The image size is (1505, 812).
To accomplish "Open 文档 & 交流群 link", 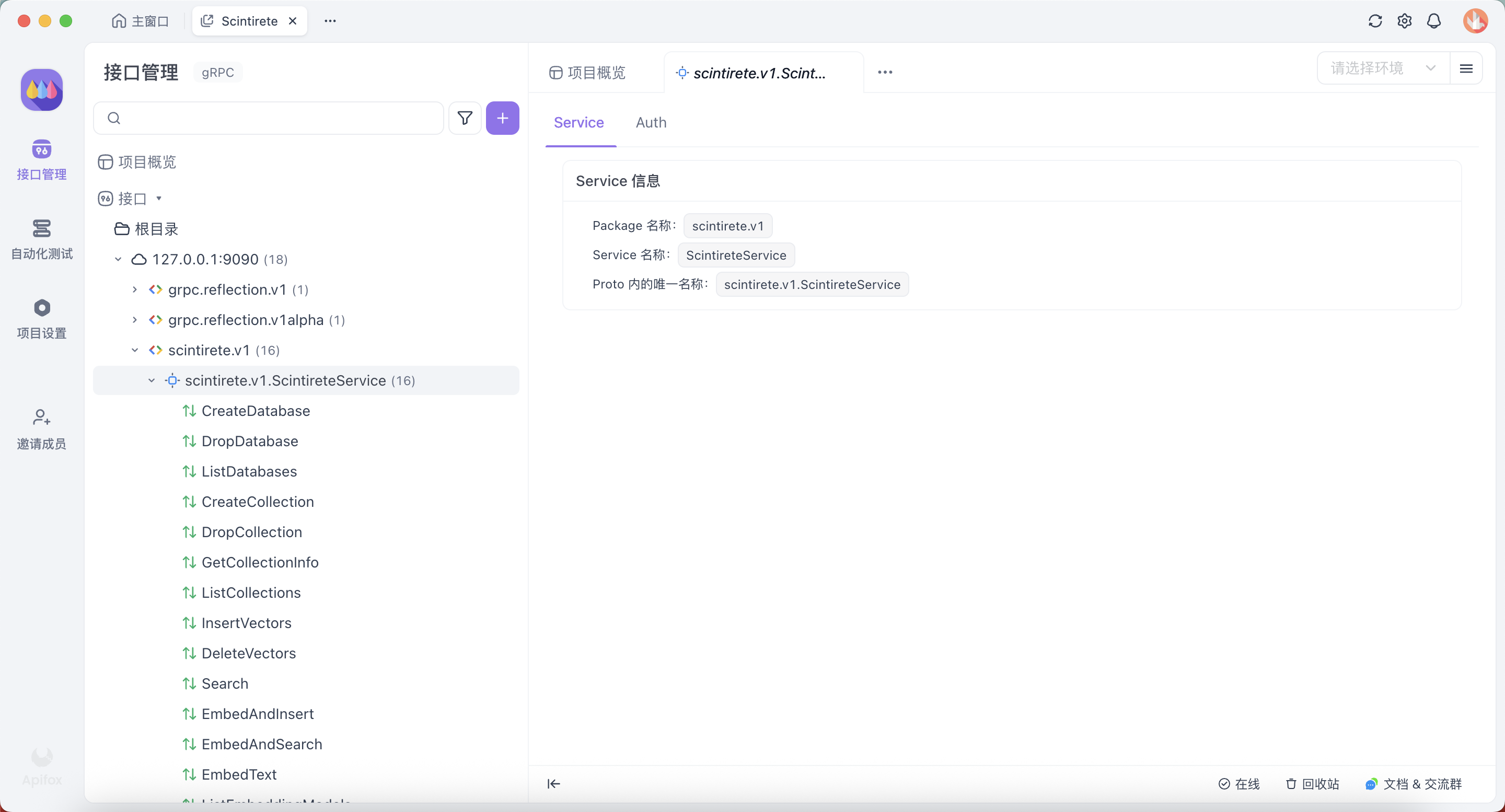I will (1413, 784).
